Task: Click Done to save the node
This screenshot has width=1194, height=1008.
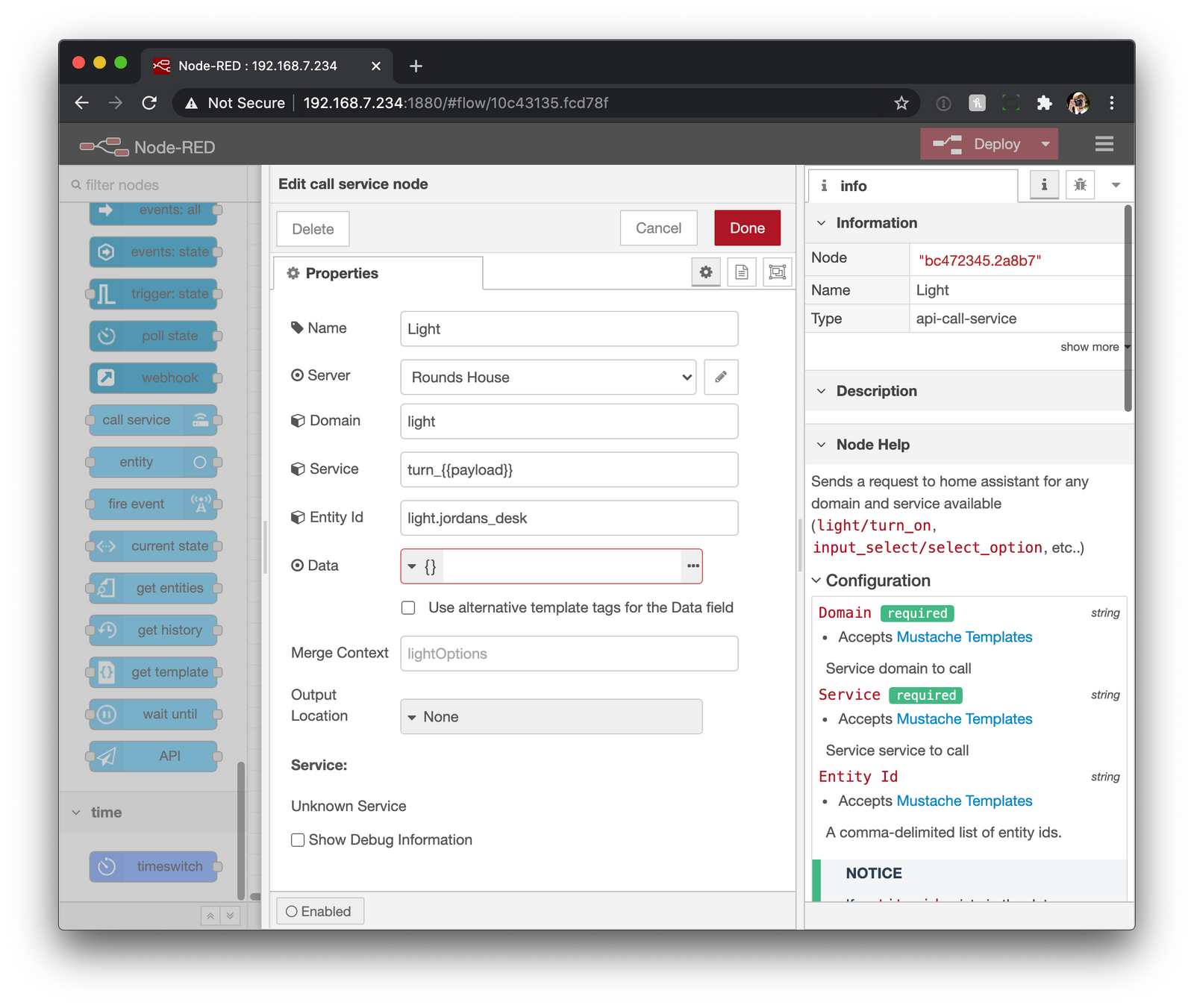Action: (746, 228)
